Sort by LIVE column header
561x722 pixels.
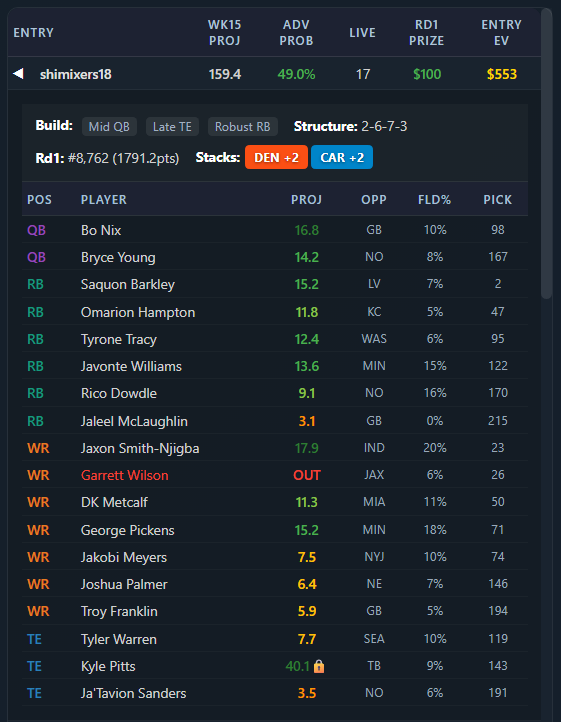point(362,33)
